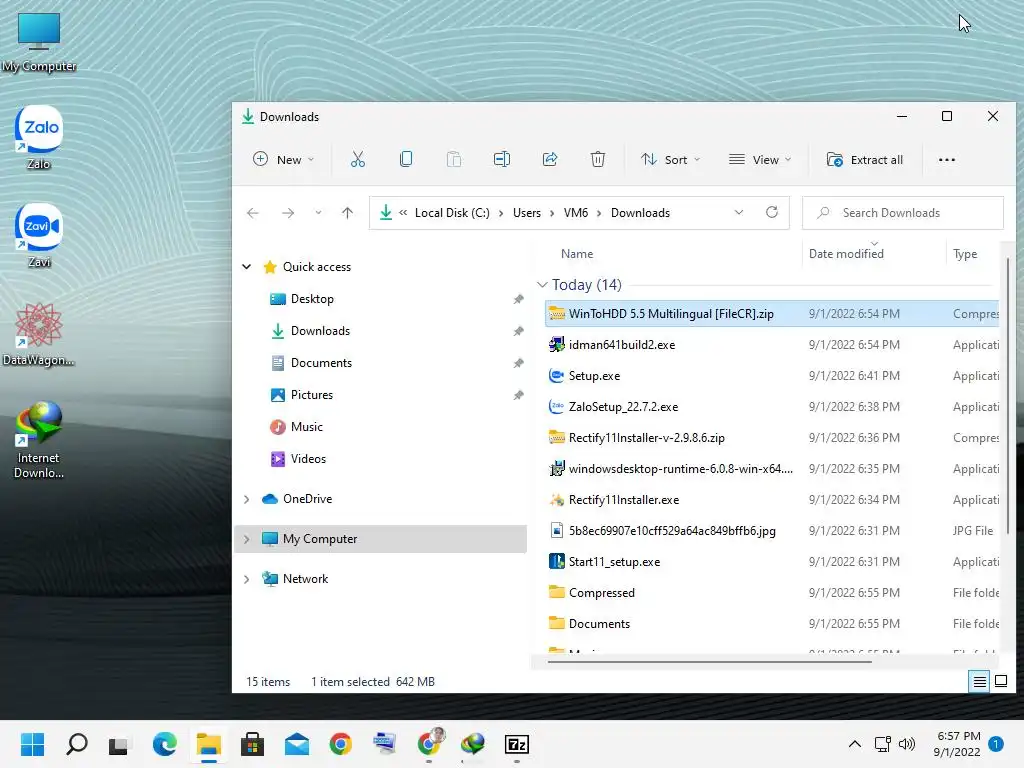Select Documents in Quick access
The width and height of the screenshot is (1024, 768).
(x=321, y=362)
